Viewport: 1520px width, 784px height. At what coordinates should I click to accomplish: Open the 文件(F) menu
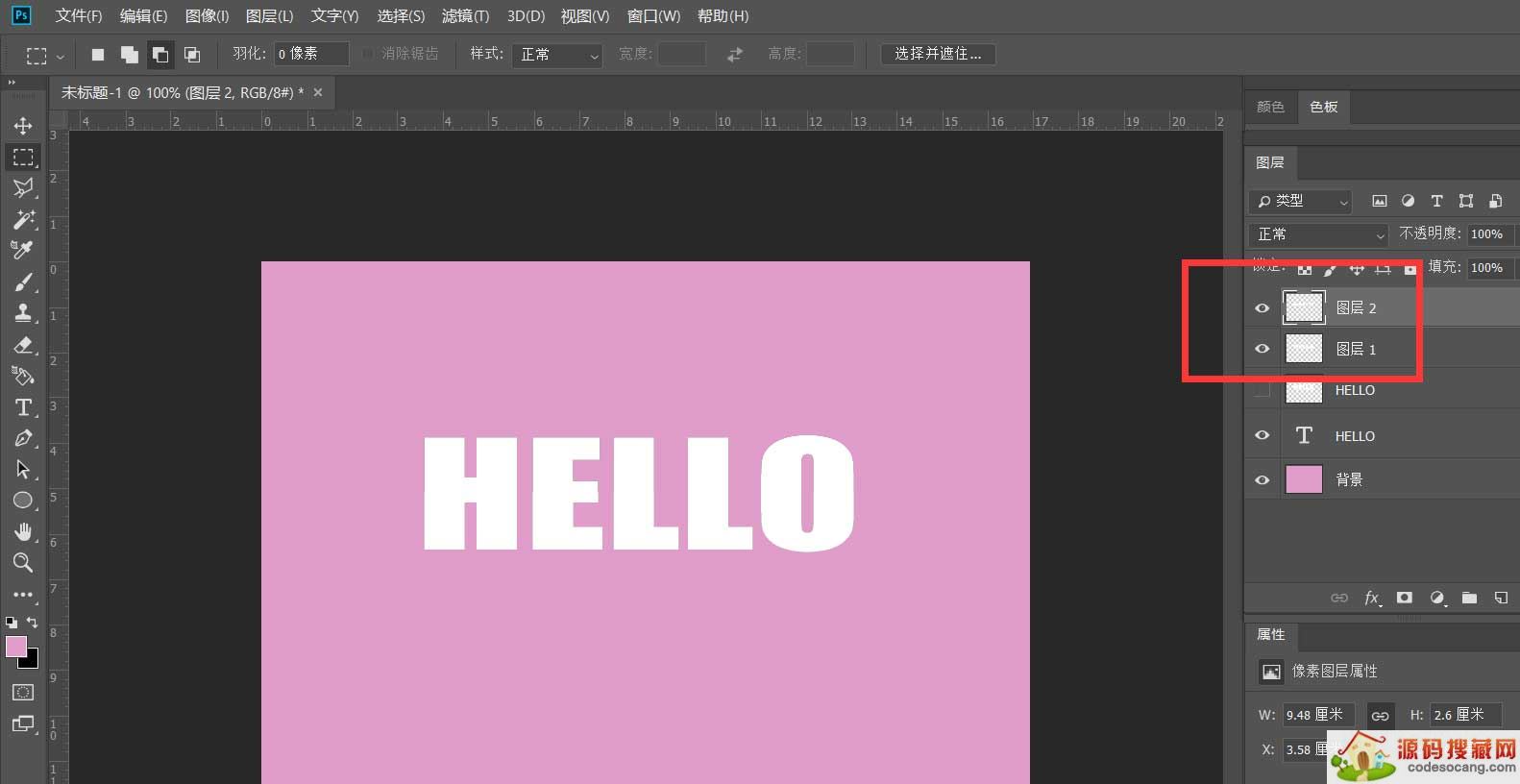coord(79,16)
